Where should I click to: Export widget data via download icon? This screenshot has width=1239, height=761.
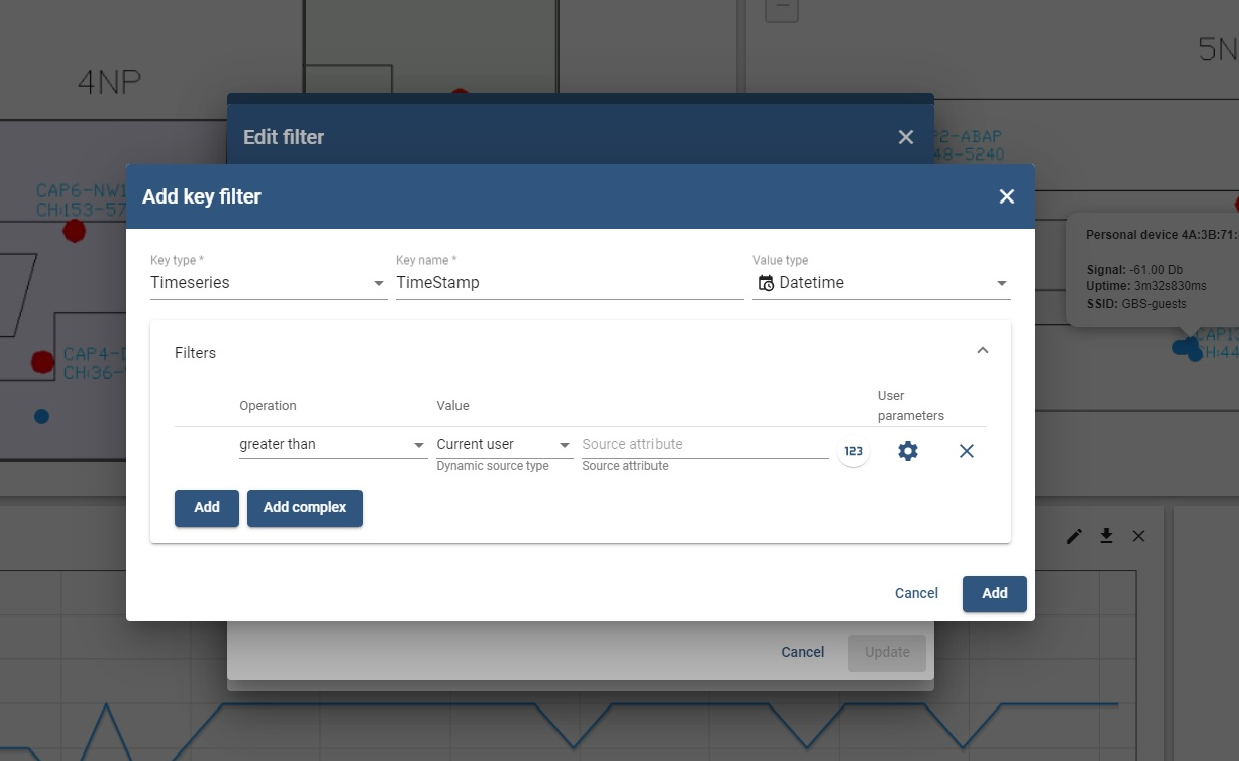[1106, 536]
